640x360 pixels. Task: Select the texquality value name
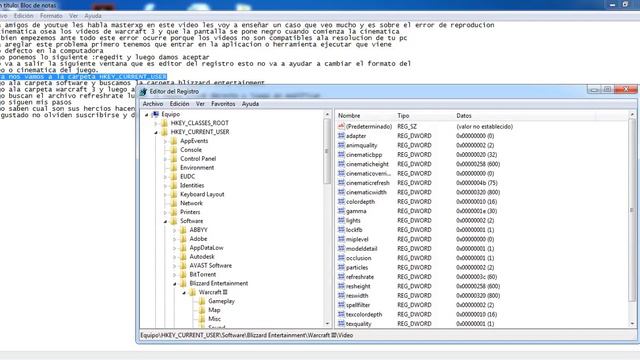coord(358,324)
